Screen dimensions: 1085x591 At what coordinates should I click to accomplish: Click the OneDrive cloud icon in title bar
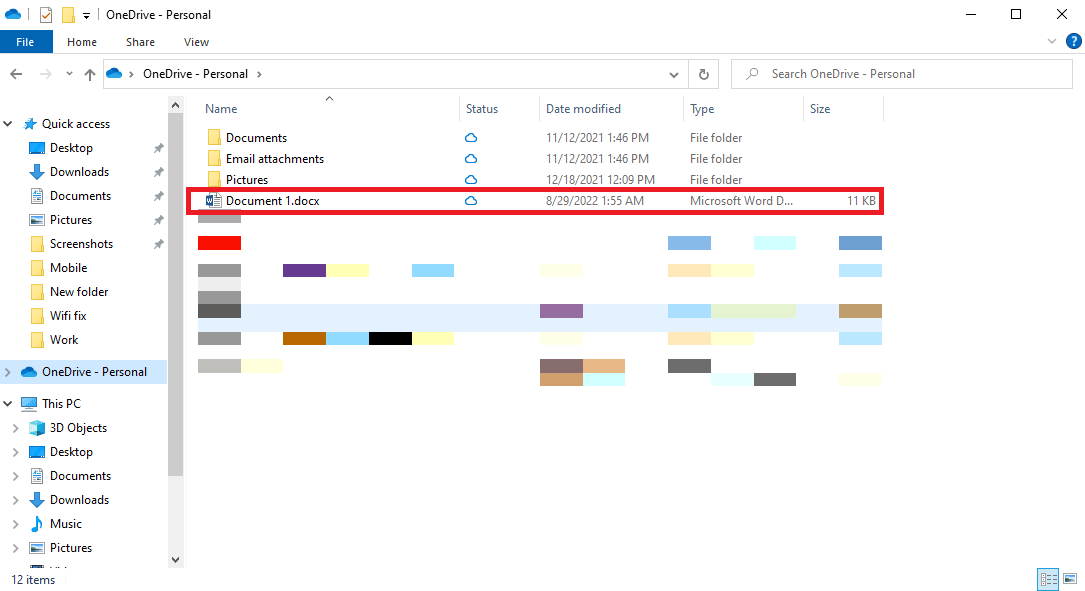click(x=13, y=14)
